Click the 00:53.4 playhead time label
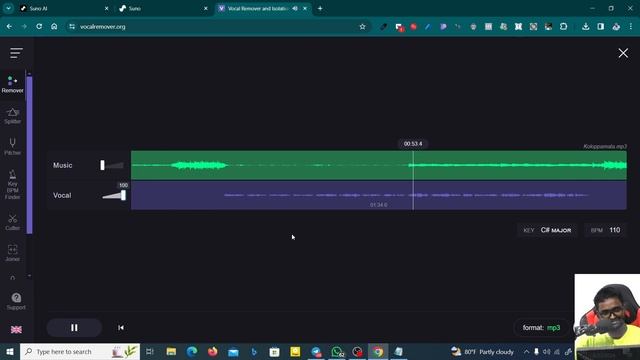The image size is (640, 360). coord(413,144)
